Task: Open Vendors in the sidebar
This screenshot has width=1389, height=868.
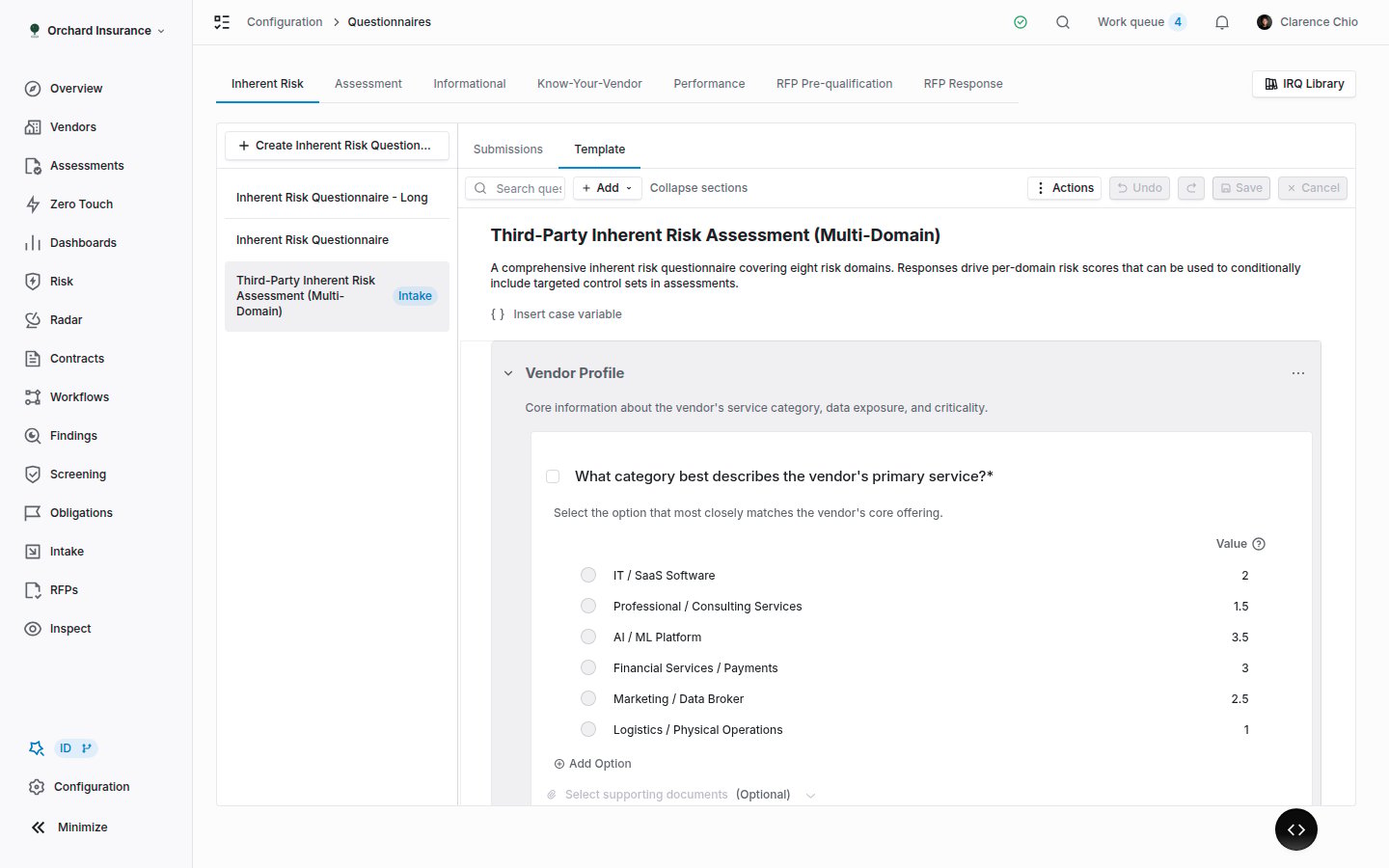Action: coord(72,127)
